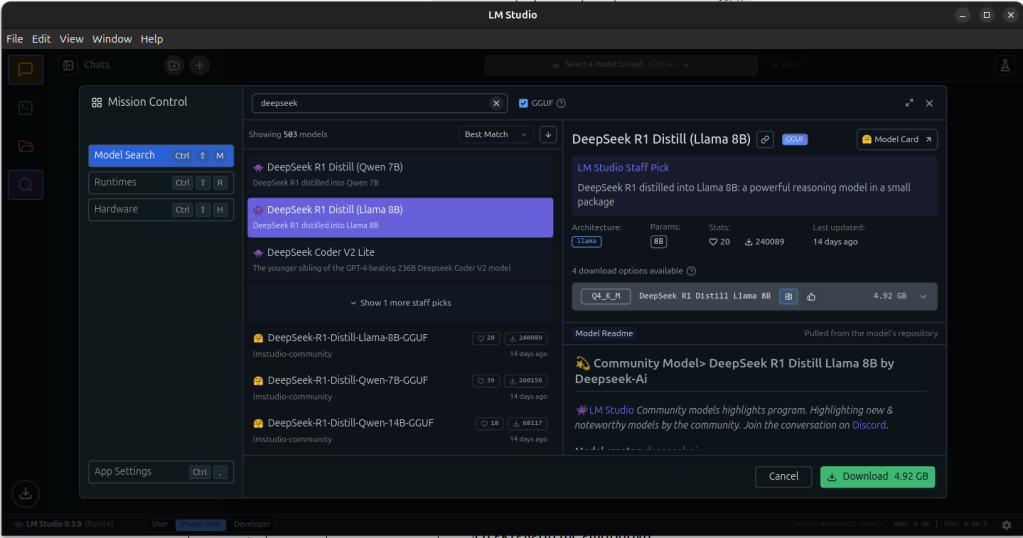Screen dimensions: 1023x538
Task: Open the Best Match sort dropdown
Action: coord(496,134)
